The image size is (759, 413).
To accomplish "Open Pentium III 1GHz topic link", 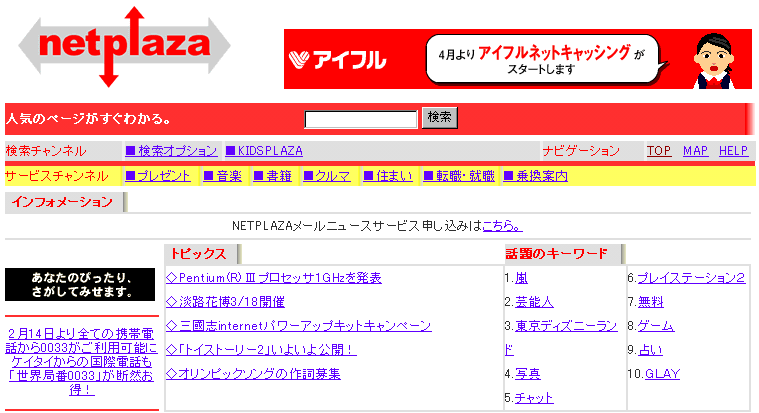I will (273, 278).
